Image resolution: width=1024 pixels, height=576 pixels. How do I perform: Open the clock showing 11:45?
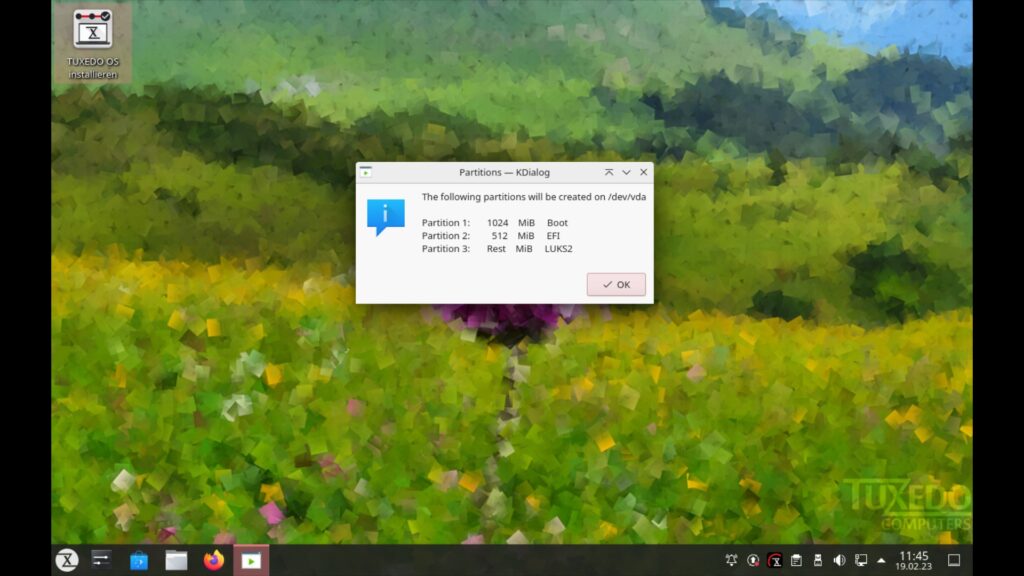[x=914, y=560]
